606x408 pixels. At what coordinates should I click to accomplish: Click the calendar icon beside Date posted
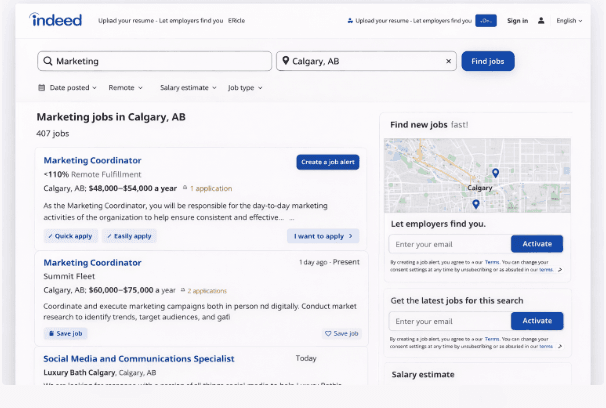pos(42,88)
